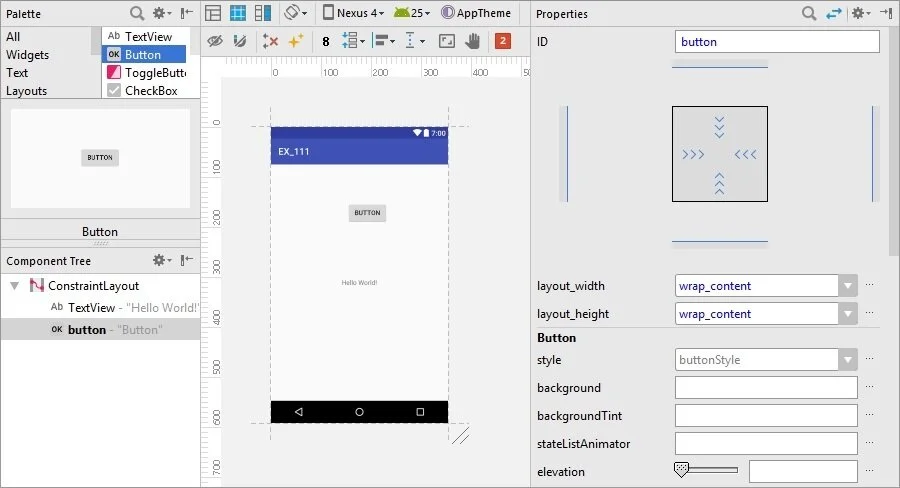This screenshot has width=900, height=488.
Task: Open the Nexus 4 device dropdown
Action: [354, 13]
